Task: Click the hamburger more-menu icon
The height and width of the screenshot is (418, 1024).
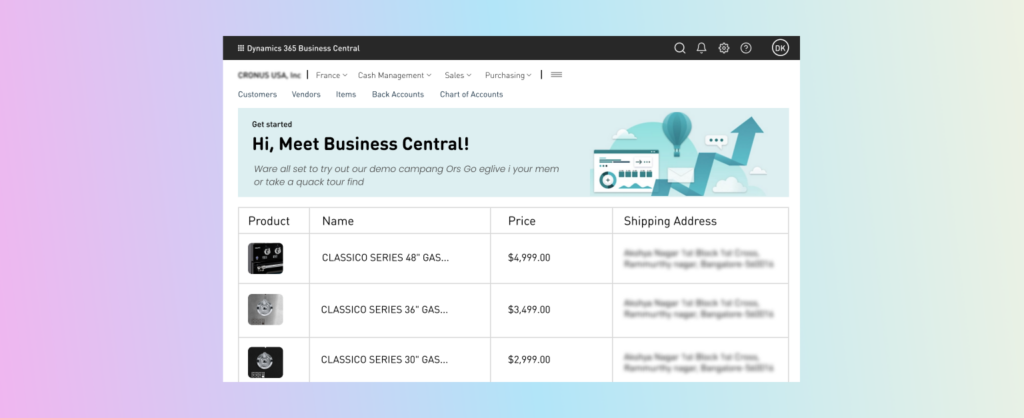Action: click(x=556, y=75)
